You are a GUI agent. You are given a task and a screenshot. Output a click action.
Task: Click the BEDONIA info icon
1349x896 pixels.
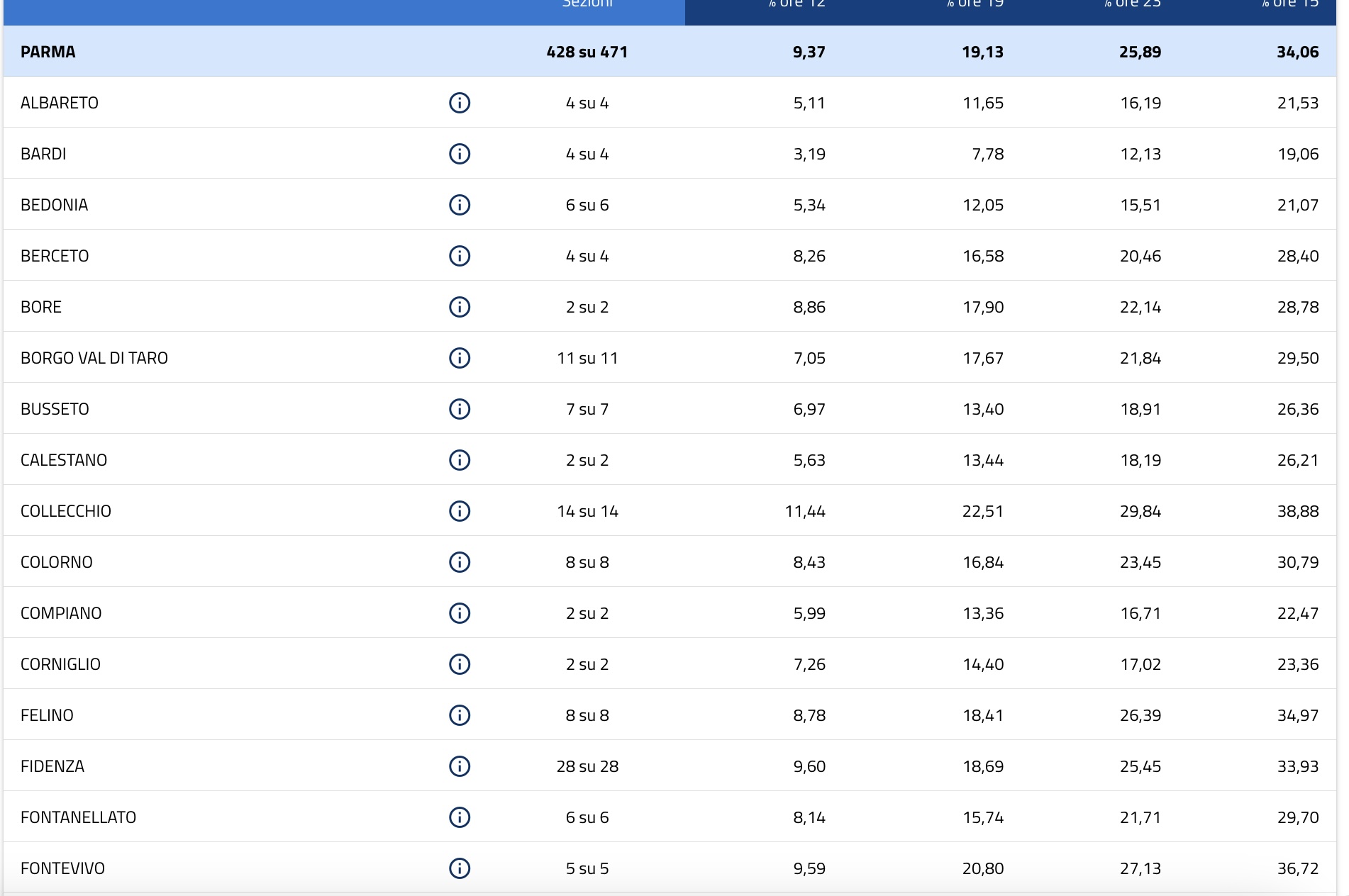460,205
